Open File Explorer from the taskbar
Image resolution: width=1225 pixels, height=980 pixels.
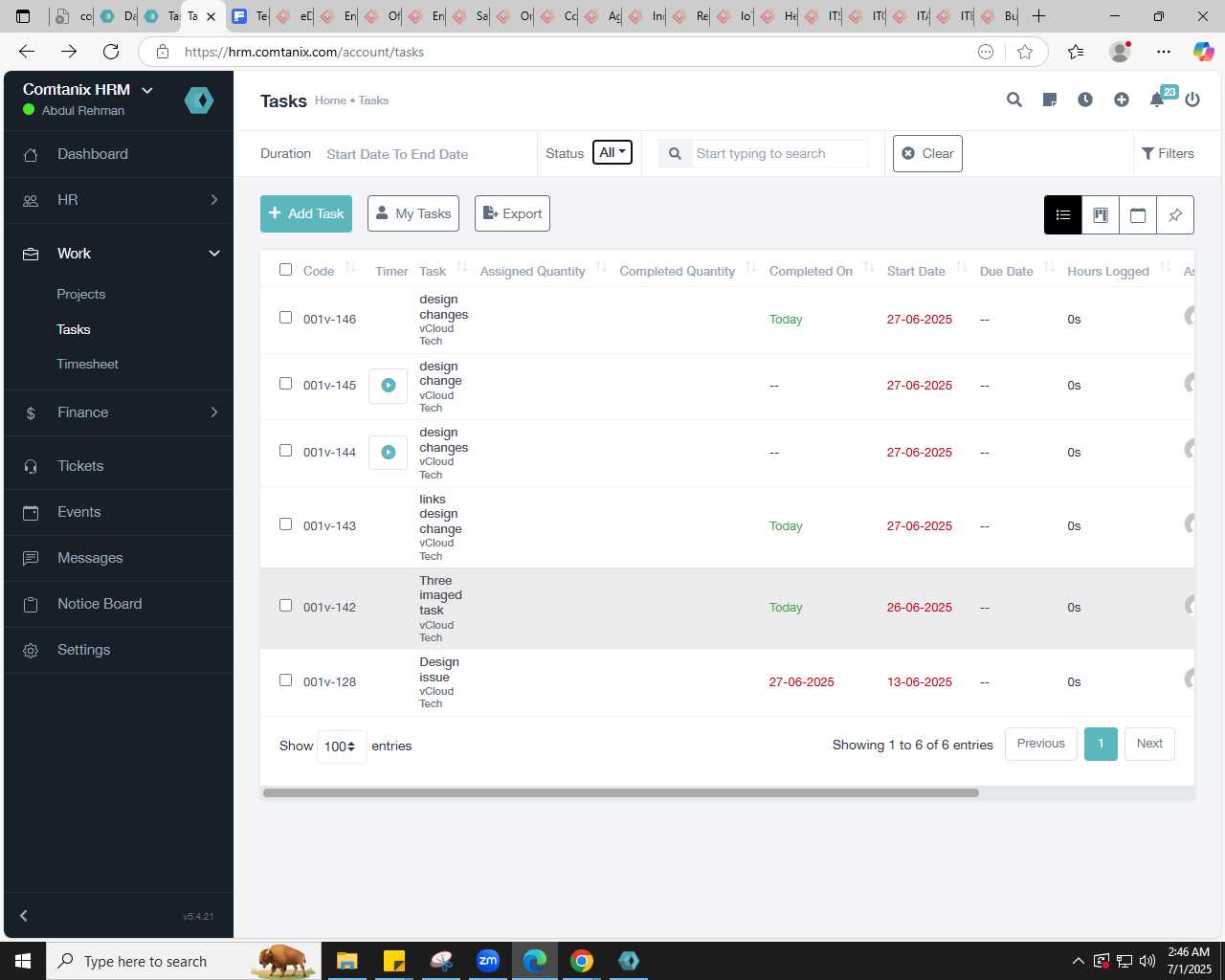(x=346, y=961)
